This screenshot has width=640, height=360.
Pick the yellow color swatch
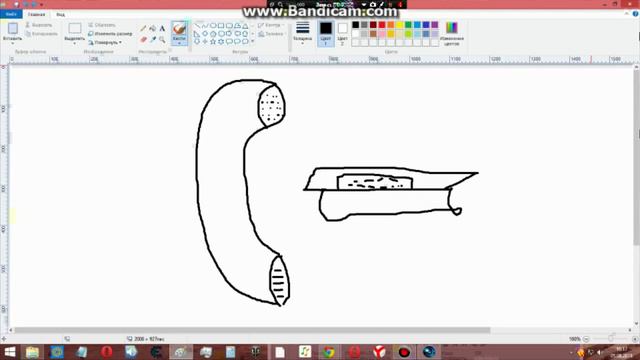[x=400, y=25]
